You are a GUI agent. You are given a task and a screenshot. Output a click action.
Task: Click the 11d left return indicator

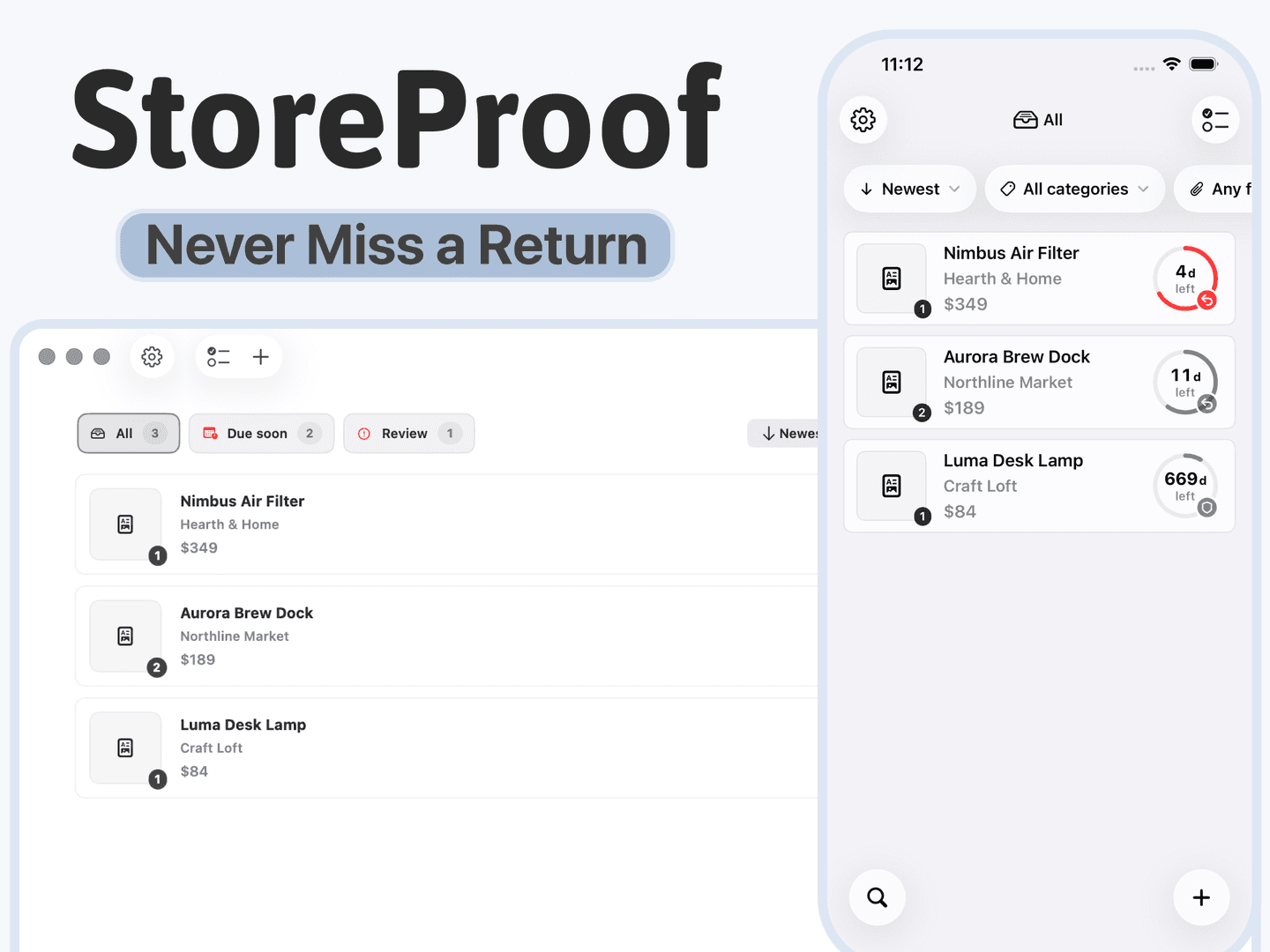pyautogui.click(x=1185, y=383)
